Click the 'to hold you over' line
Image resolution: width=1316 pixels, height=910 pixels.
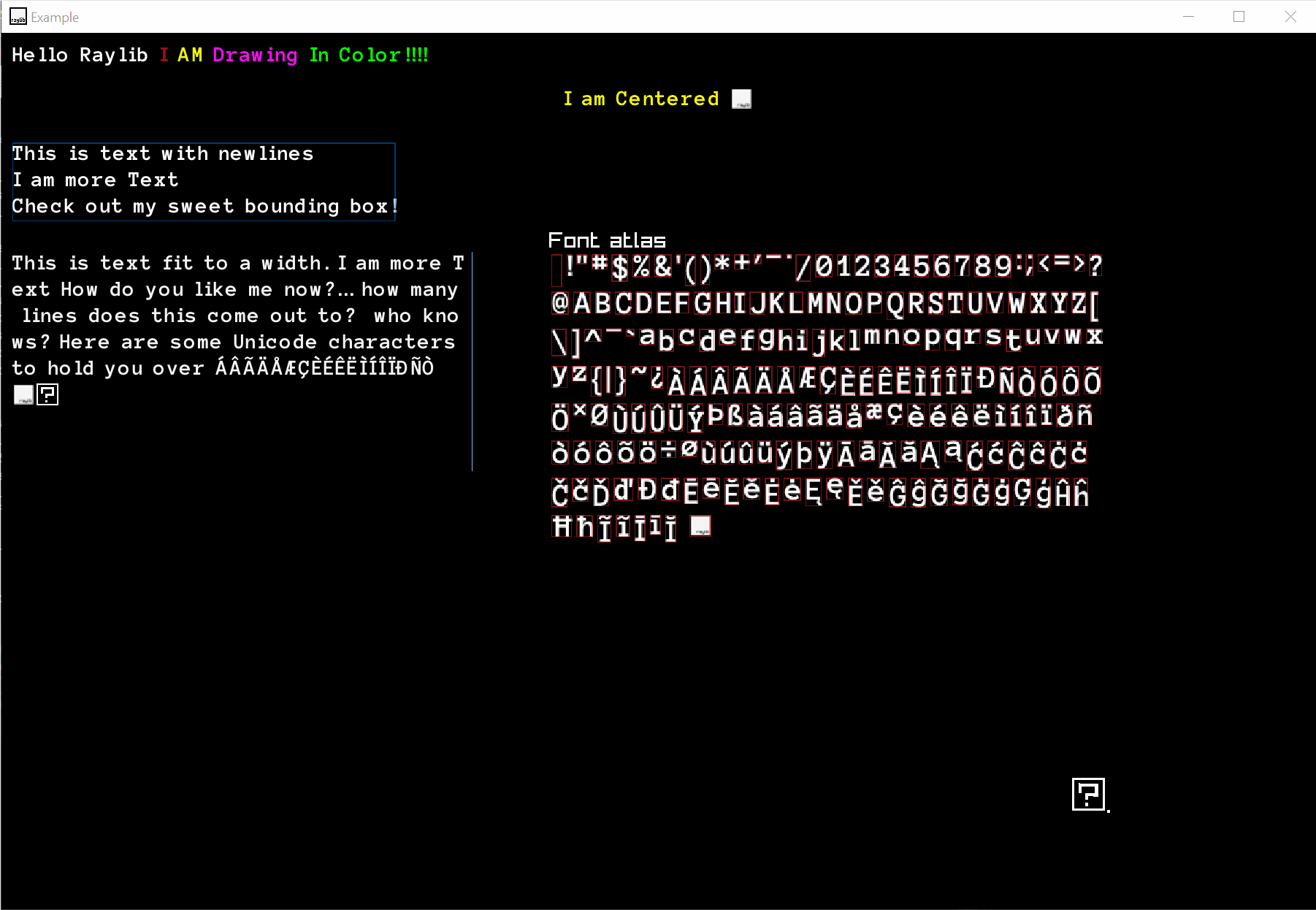click(x=223, y=367)
